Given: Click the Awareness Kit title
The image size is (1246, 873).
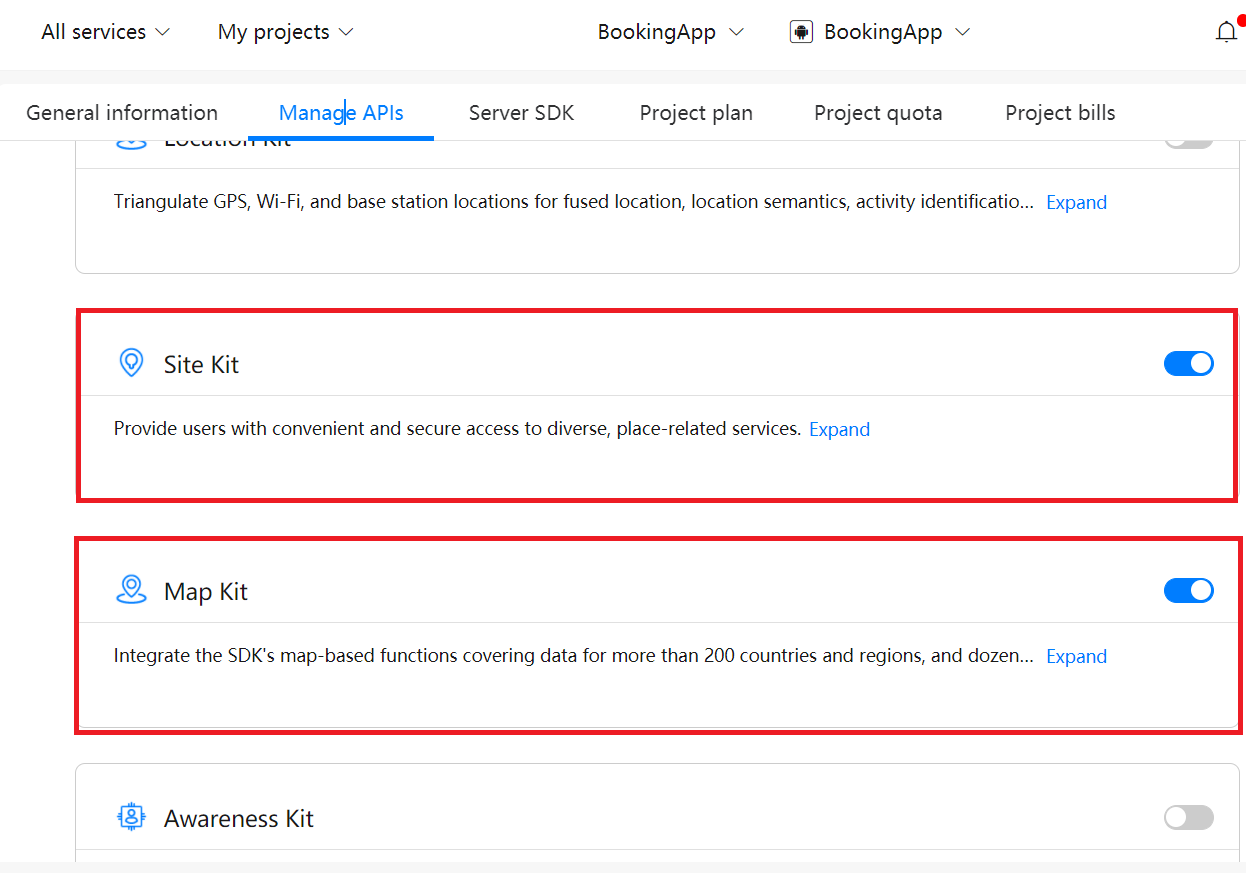Looking at the screenshot, I should [x=239, y=818].
